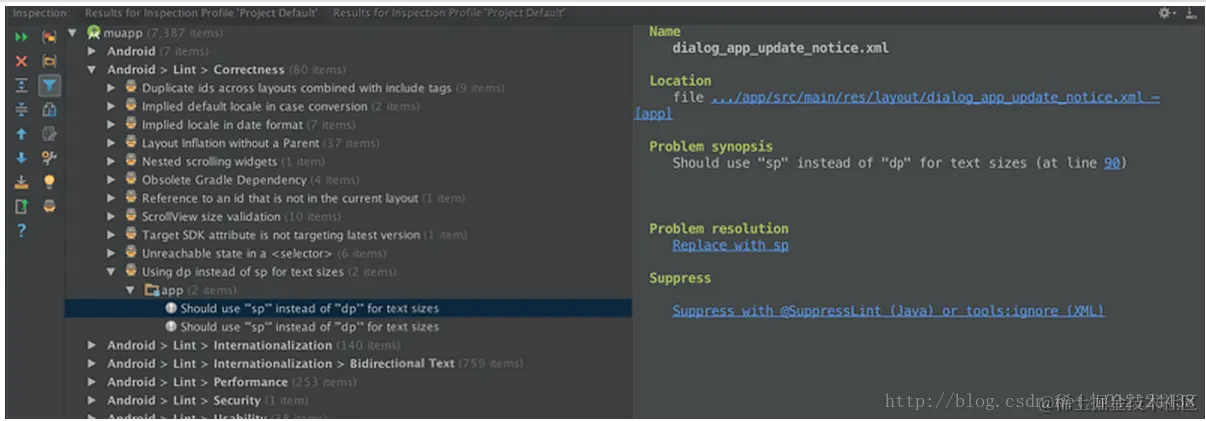The height and width of the screenshot is (421, 1206).
Task: Open the gear settings menu at top right
Action: pos(1166,13)
